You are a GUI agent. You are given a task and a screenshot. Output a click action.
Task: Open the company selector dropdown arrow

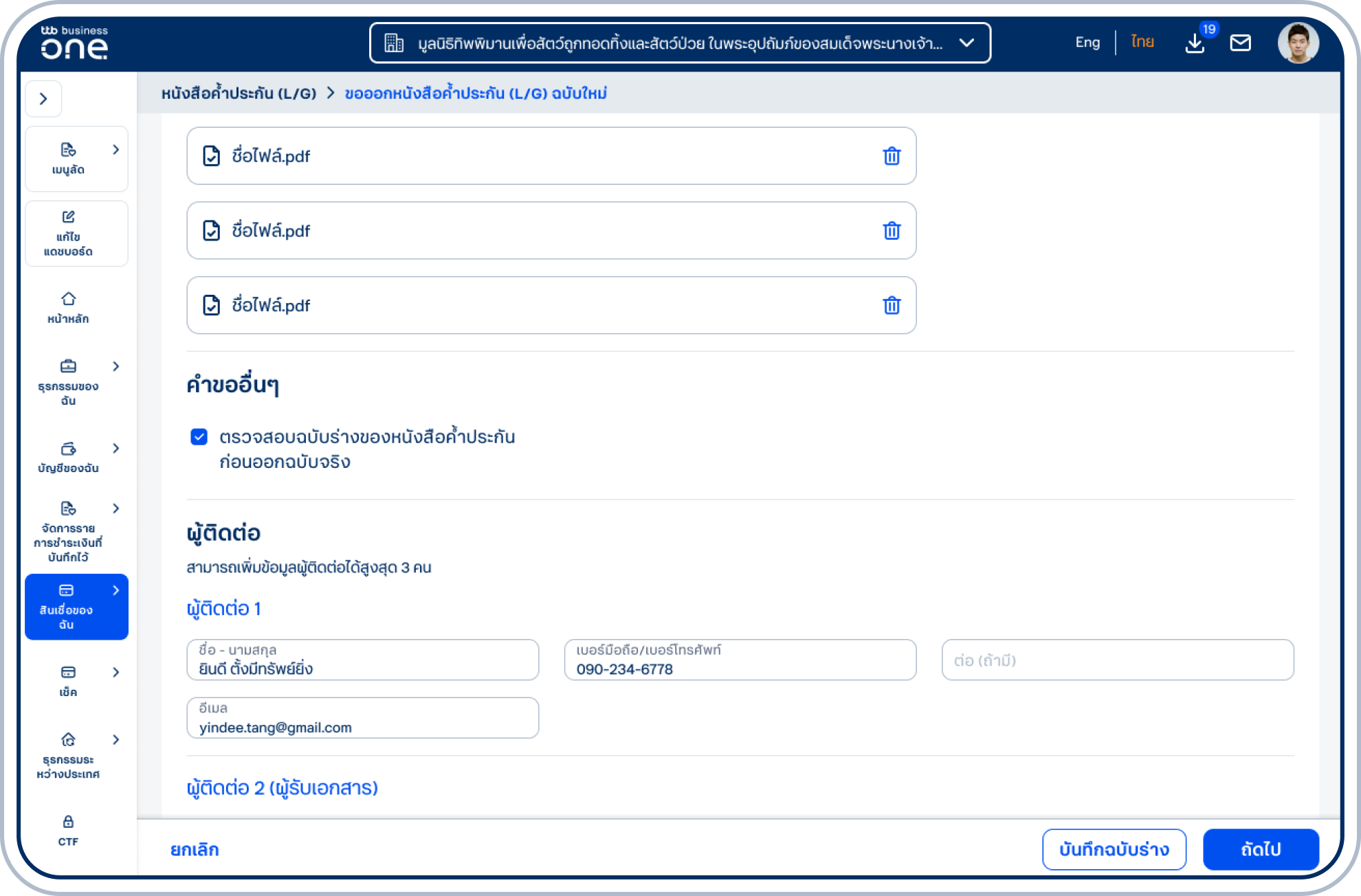966,43
